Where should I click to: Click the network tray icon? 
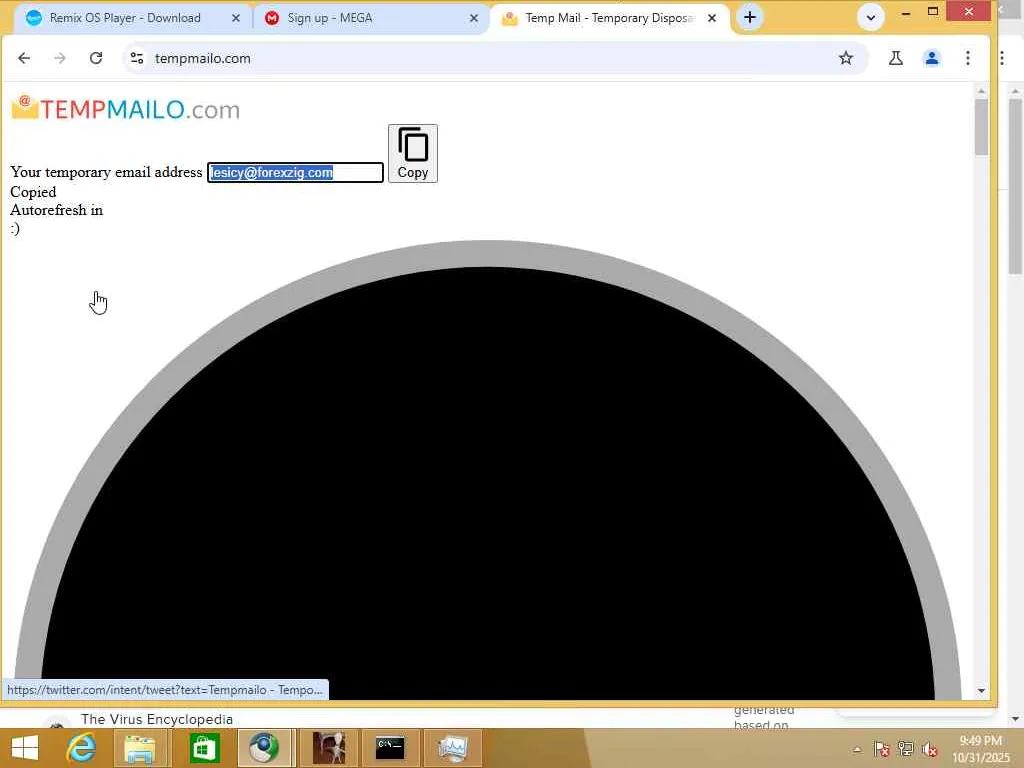pos(905,749)
